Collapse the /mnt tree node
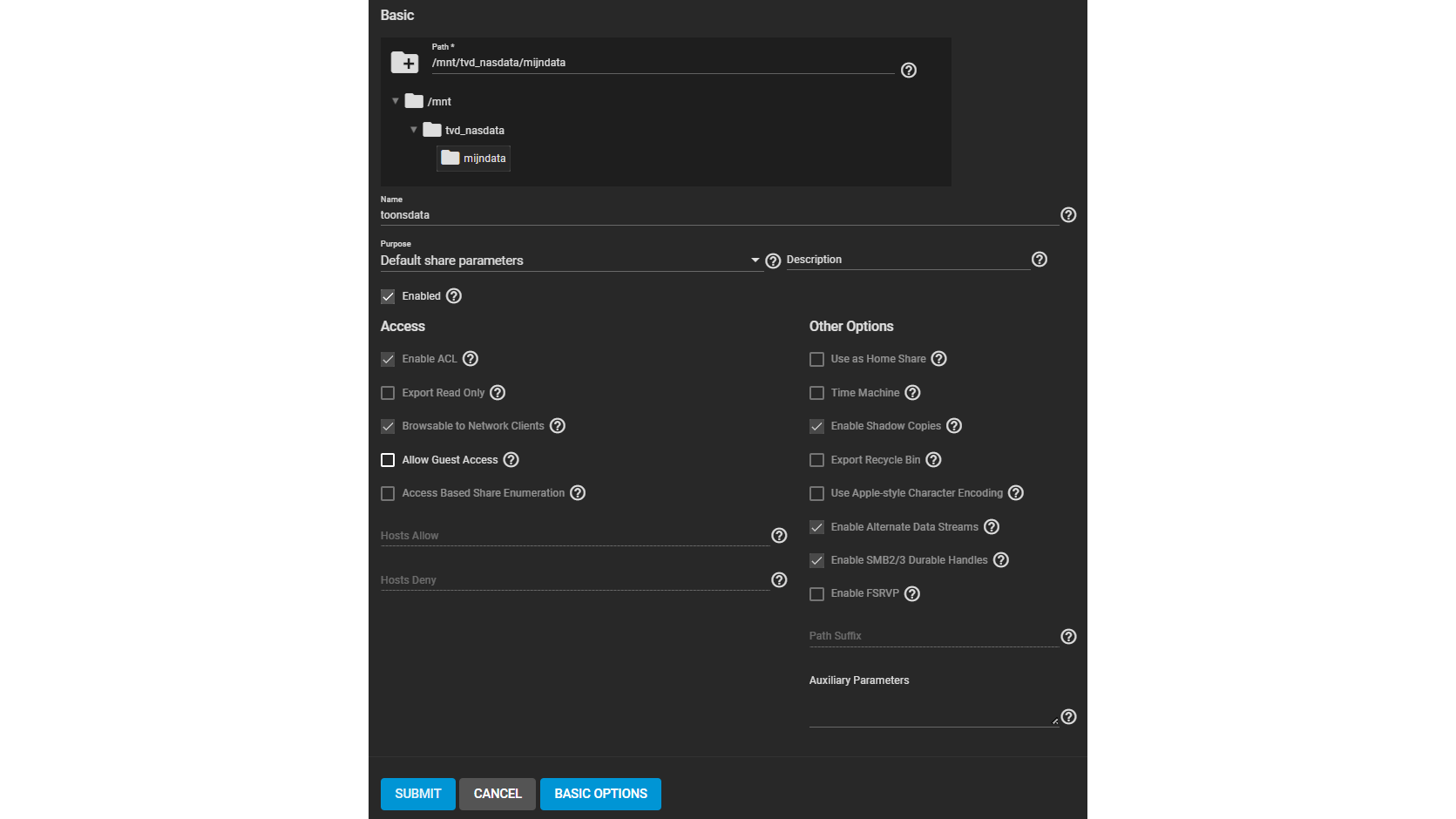 pyautogui.click(x=396, y=101)
